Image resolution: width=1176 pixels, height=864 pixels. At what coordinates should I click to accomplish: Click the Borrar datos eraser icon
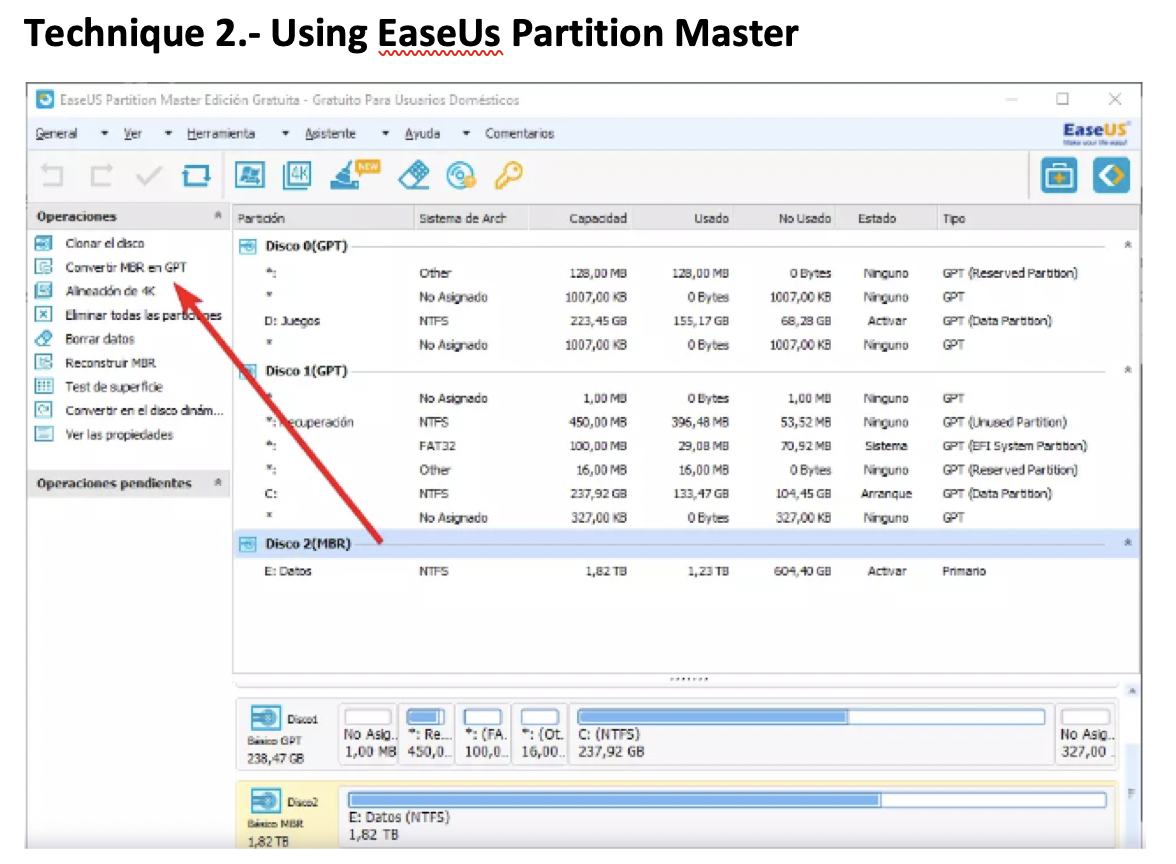pos(44,339)
